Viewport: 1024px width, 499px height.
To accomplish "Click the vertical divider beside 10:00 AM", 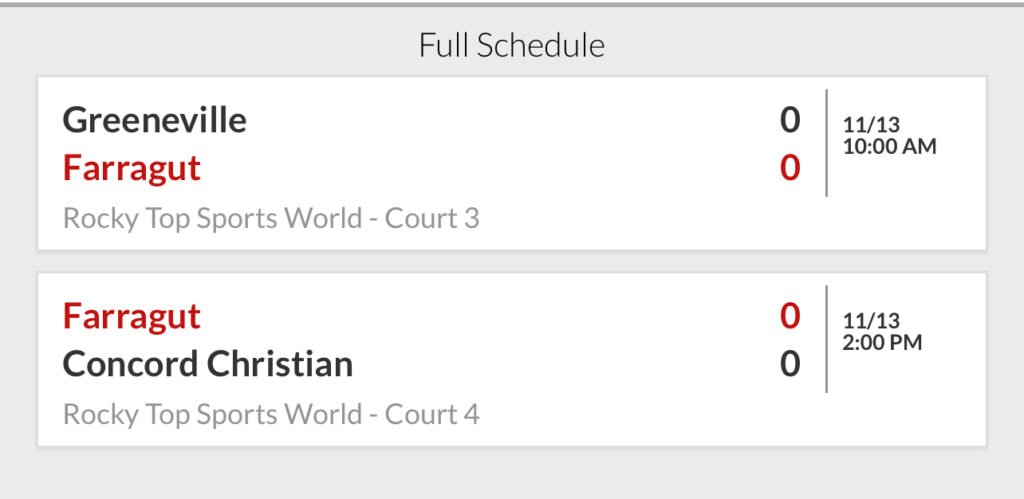I will 826,143.
